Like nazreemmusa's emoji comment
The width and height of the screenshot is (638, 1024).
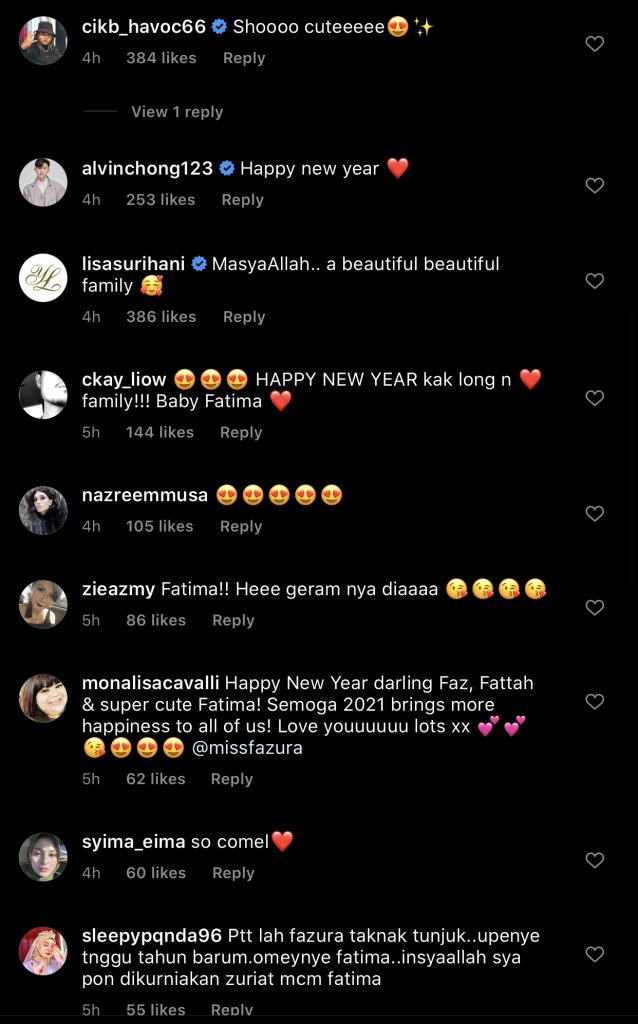coord(594,513)
